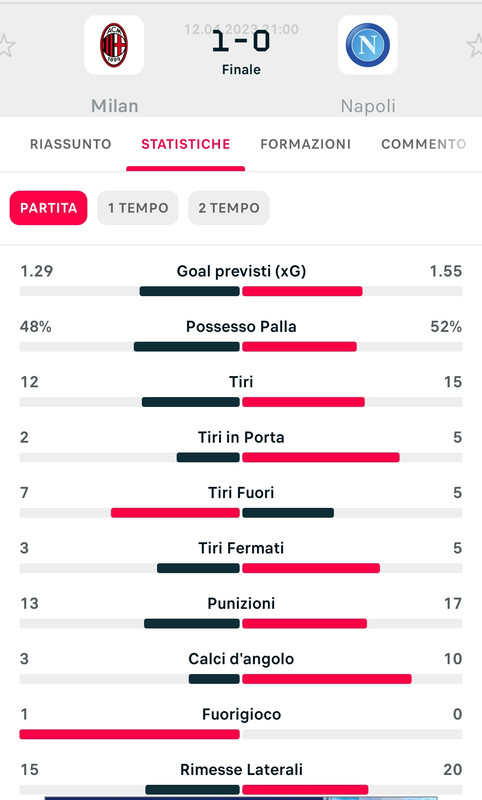
Task: Tap the 1-0 final score
Action: (x=241, y=41)
